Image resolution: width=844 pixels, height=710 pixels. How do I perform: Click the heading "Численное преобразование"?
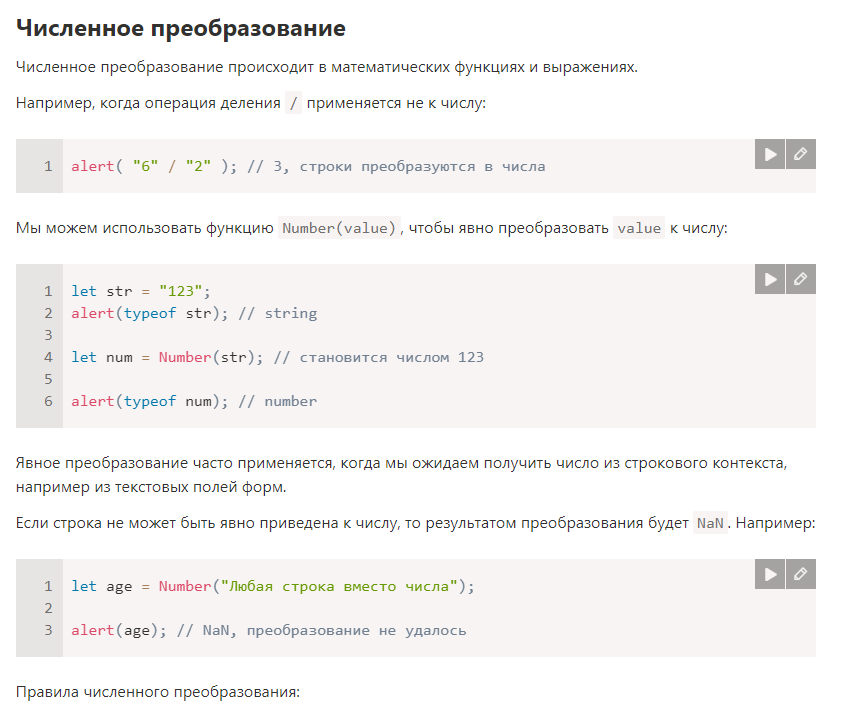tap(181, 28)
